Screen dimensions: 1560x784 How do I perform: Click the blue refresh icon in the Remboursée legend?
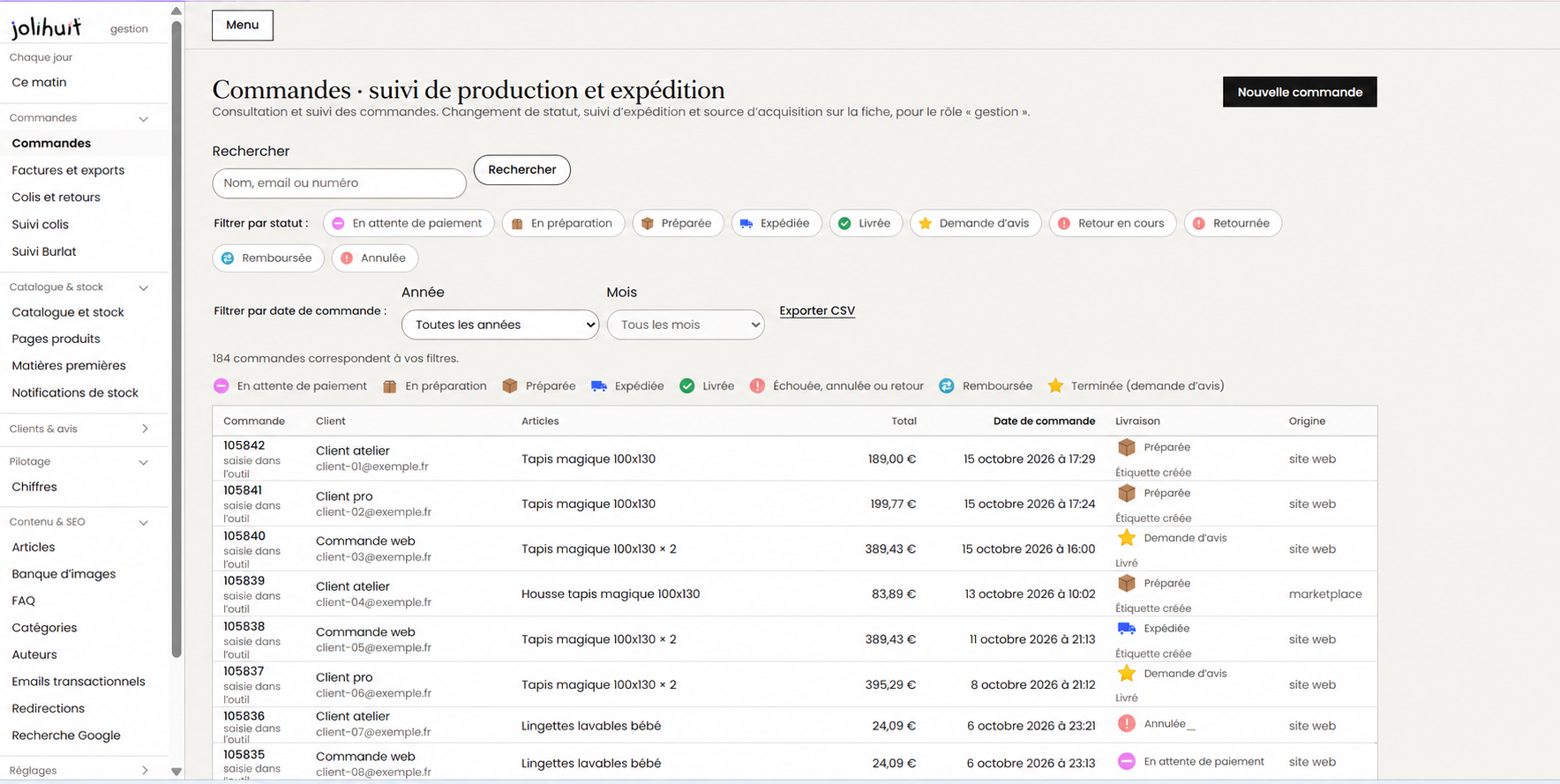tap(947, 386)
